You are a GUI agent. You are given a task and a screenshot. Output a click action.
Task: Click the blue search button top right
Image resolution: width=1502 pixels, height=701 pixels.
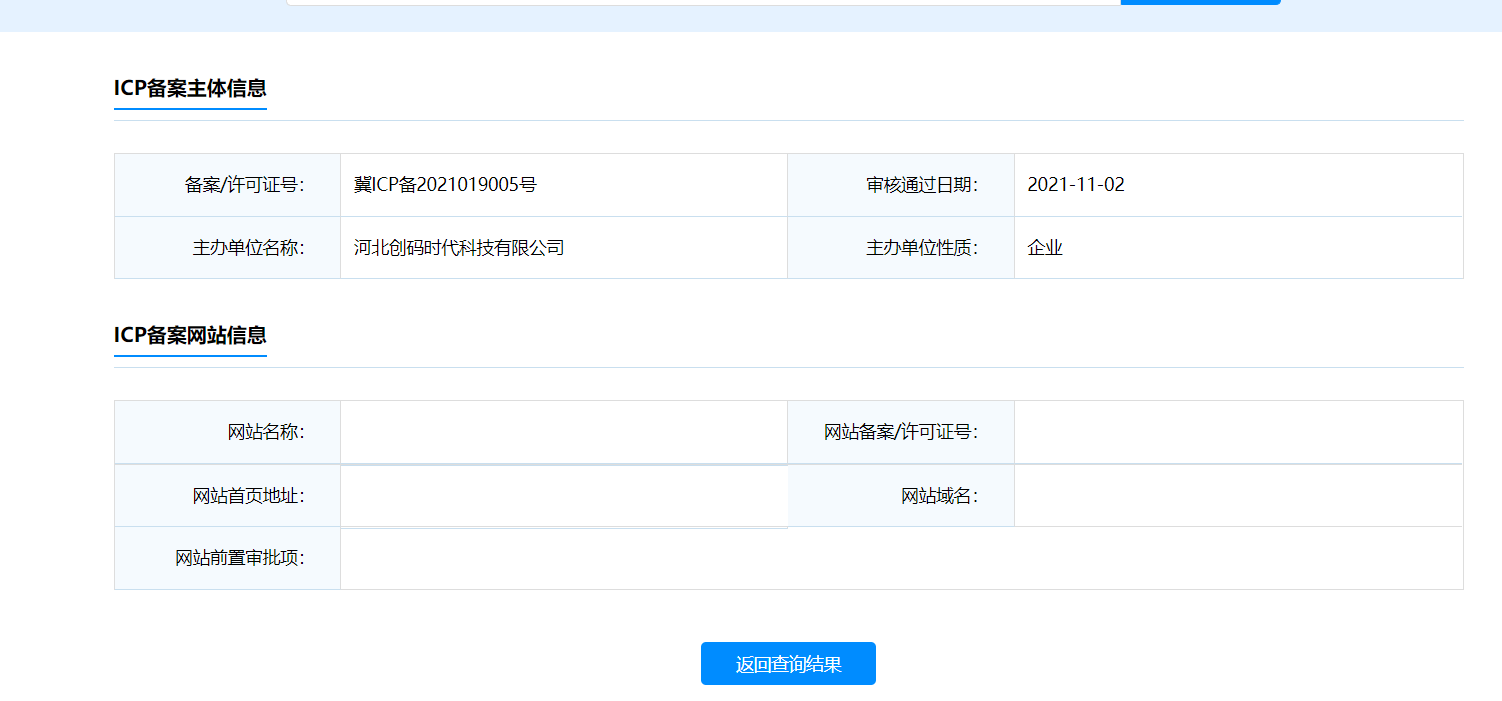(x=1199, y=2)
